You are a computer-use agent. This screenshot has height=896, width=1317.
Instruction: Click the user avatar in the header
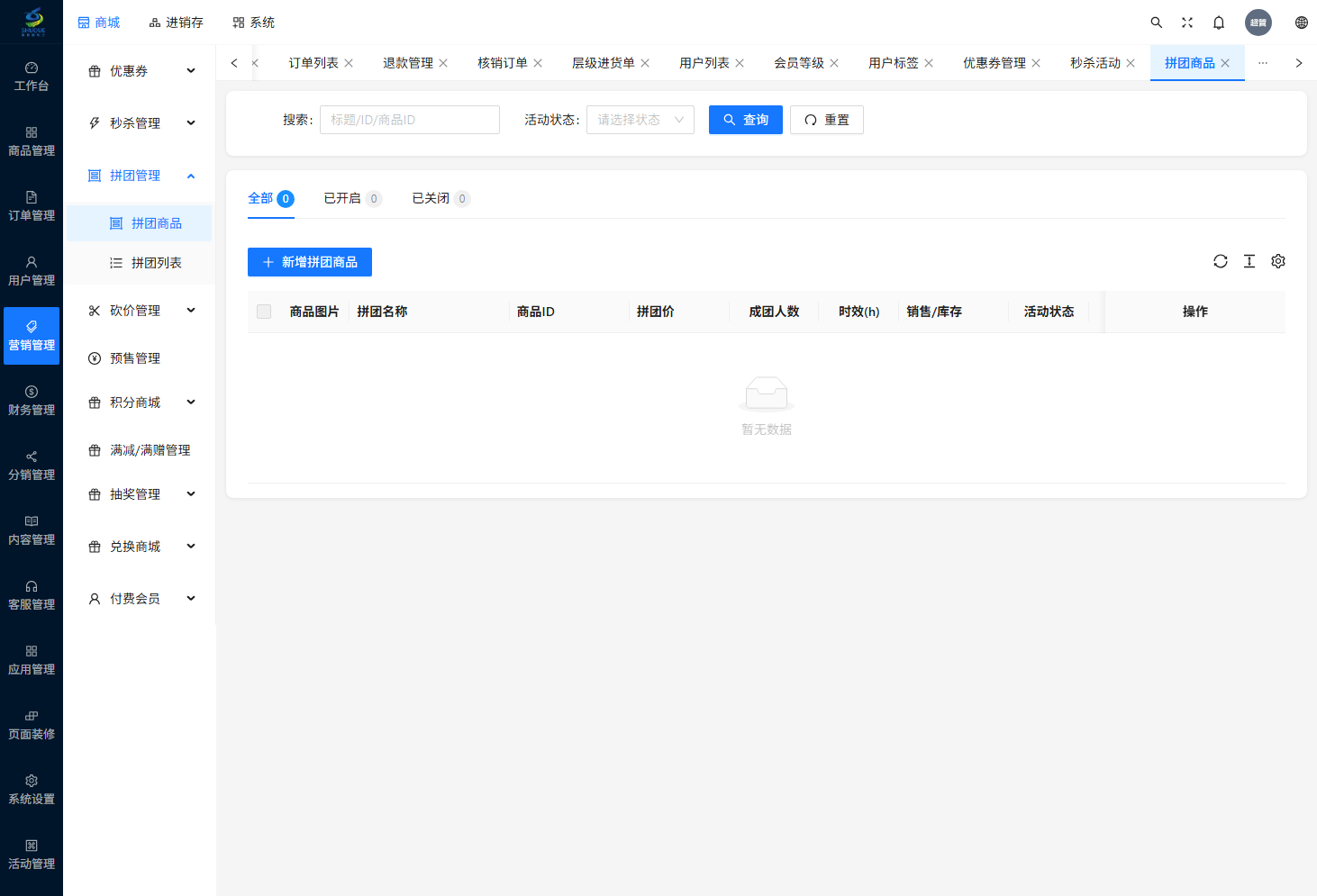click(x=1258, y=23)
